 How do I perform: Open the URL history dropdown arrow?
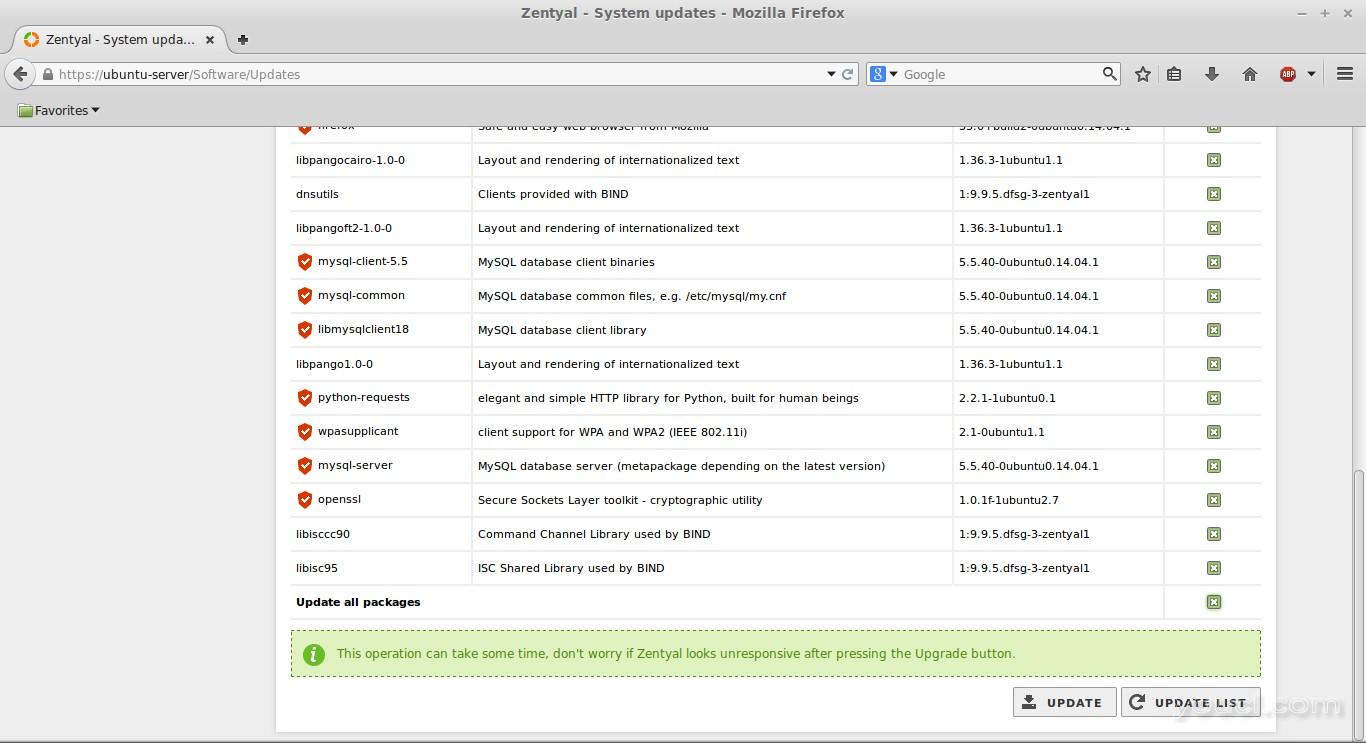830,74
